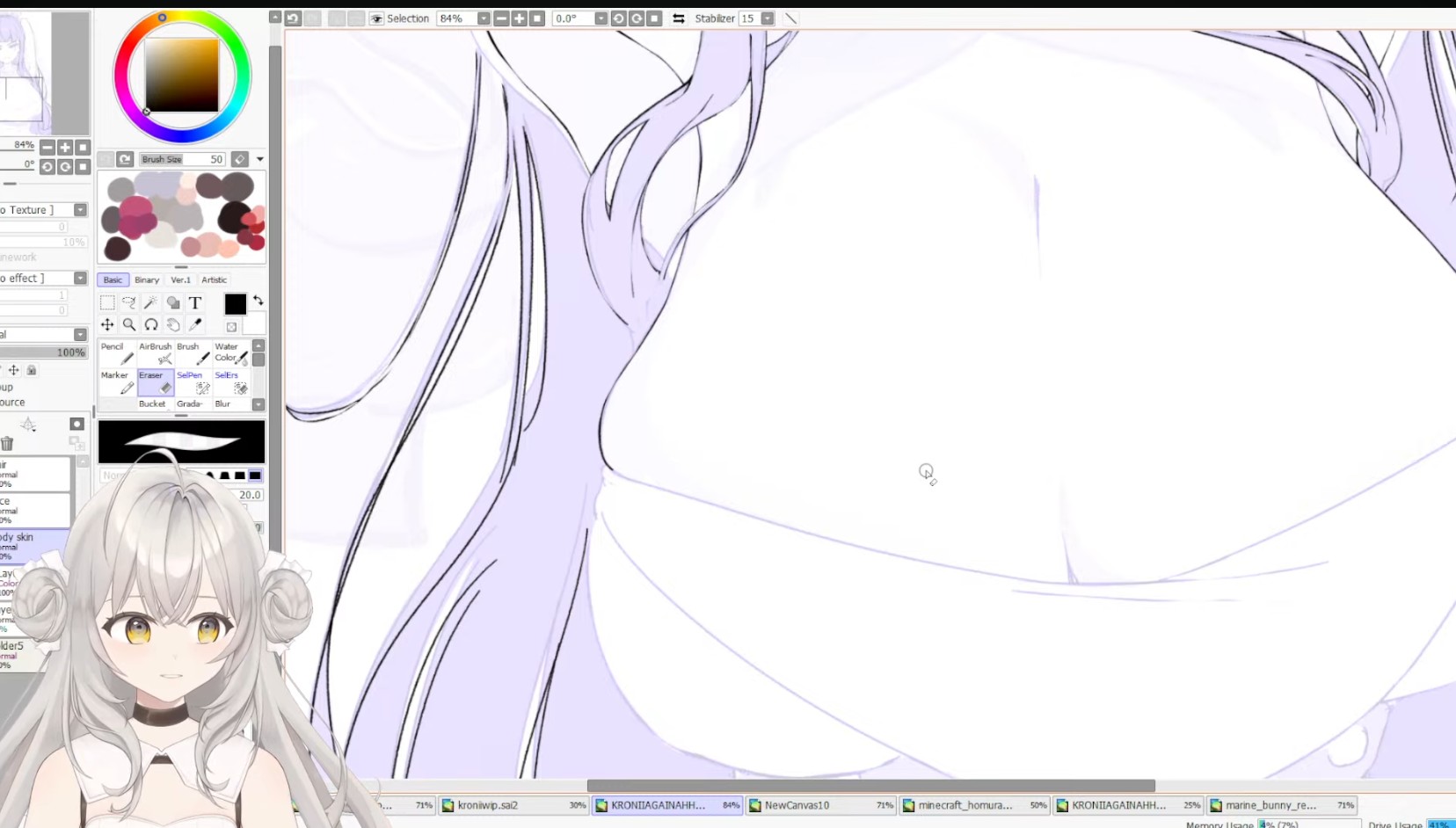Screen dimensions: 1456x828
Task: Select the canvas Rotate tool
Action: tap(151, 324)
